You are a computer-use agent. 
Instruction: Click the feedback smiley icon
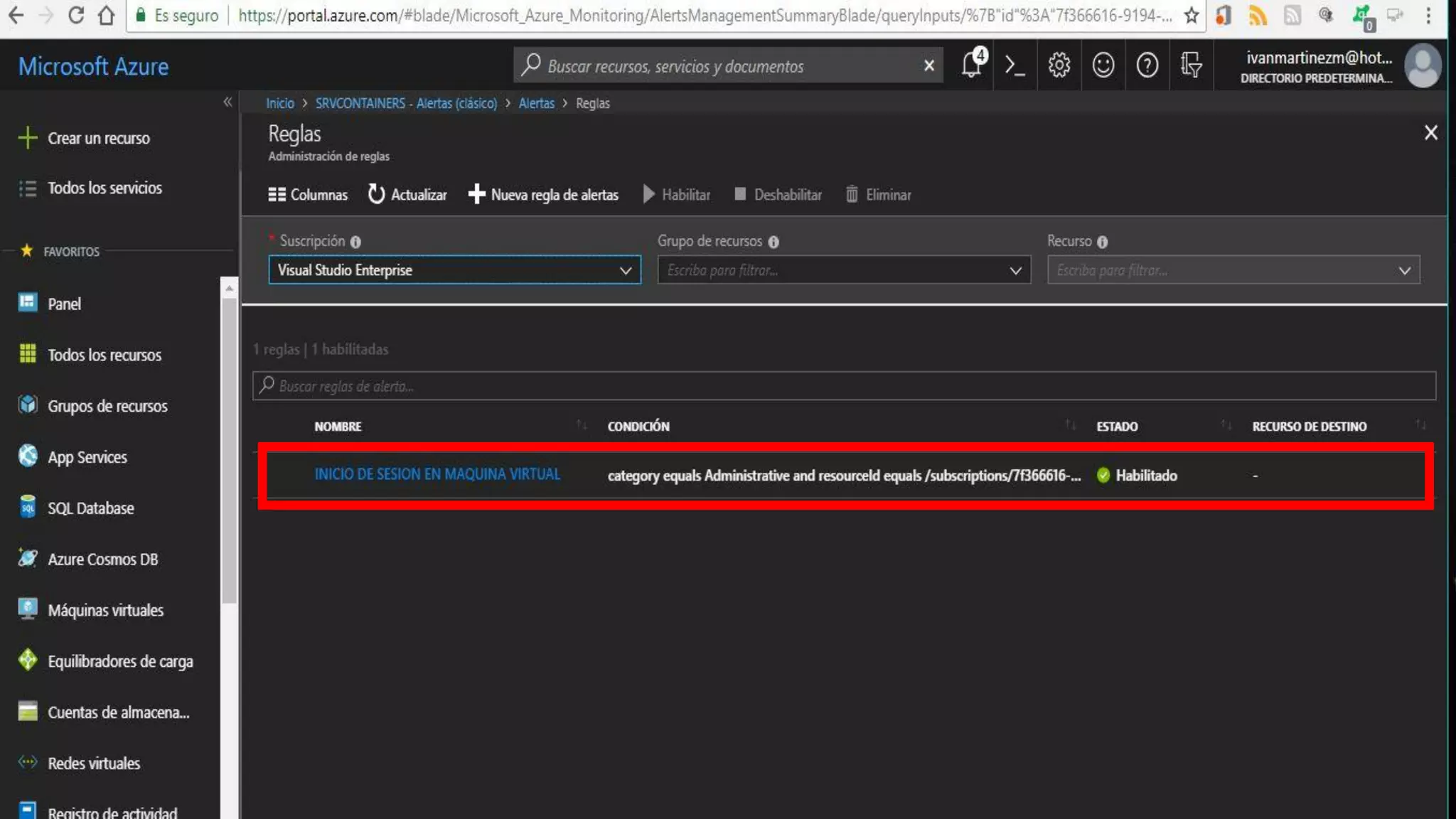coord(1103,65)
